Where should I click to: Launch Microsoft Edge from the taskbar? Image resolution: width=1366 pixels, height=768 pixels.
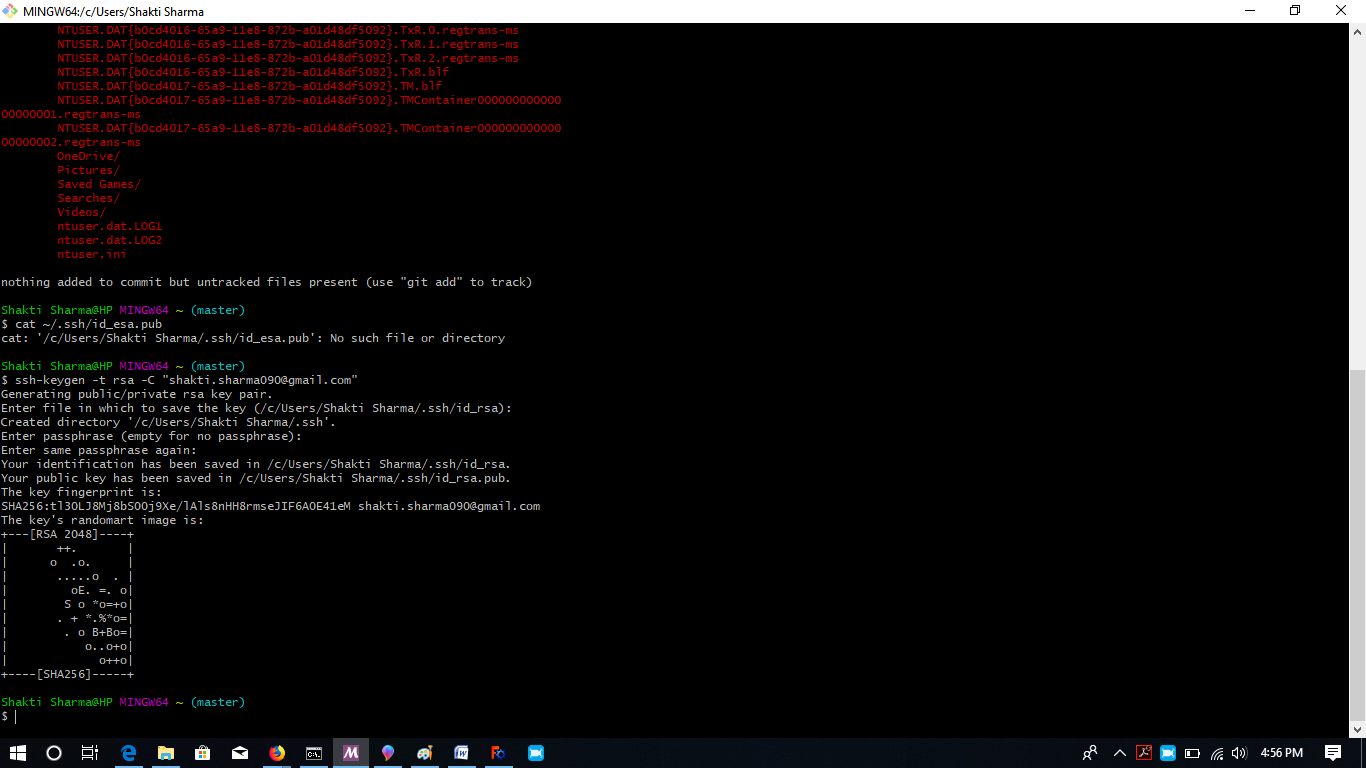(128, 753)
